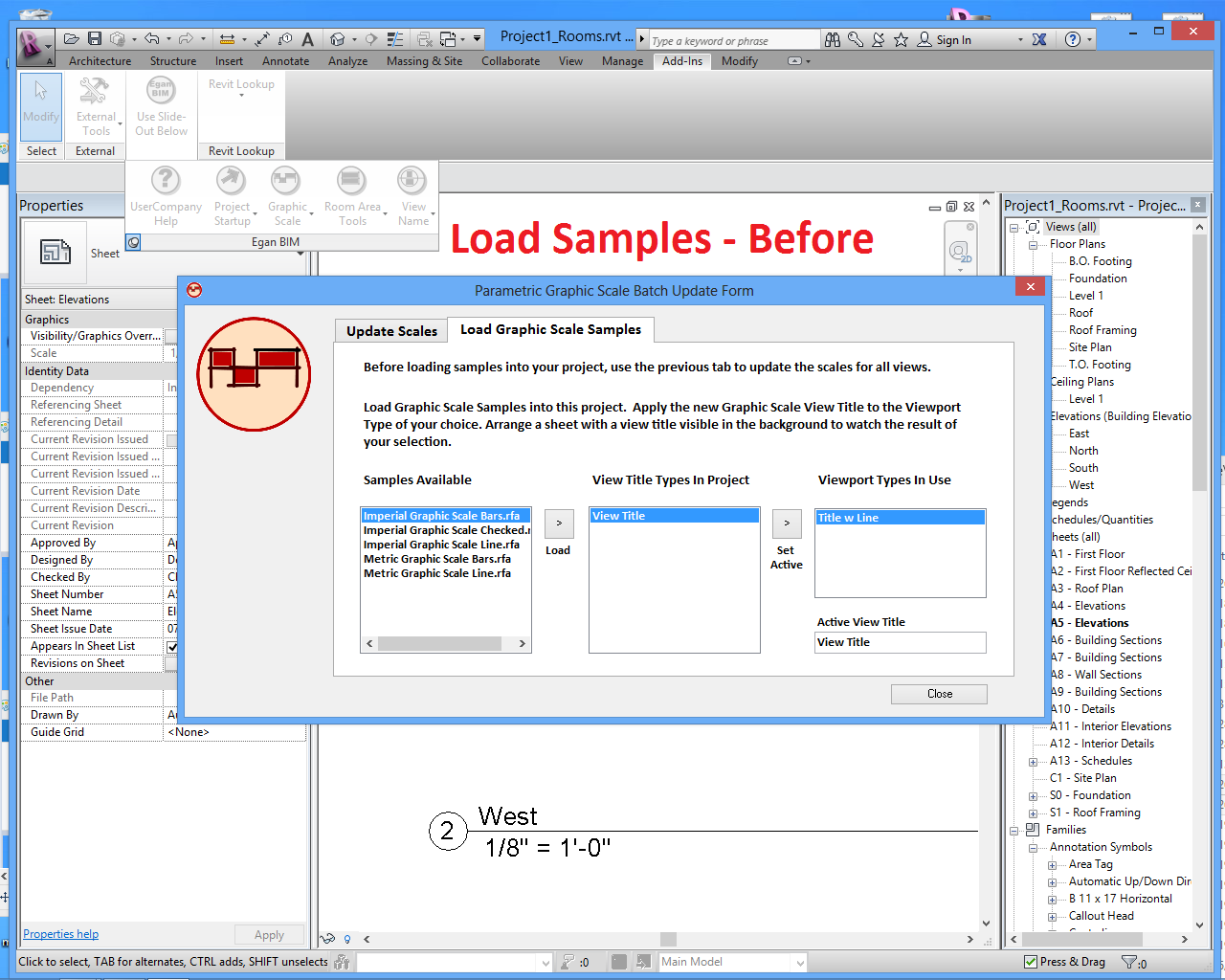Click the Egan BIM Use Slide-Out Below icon

[x=161, y=92]
